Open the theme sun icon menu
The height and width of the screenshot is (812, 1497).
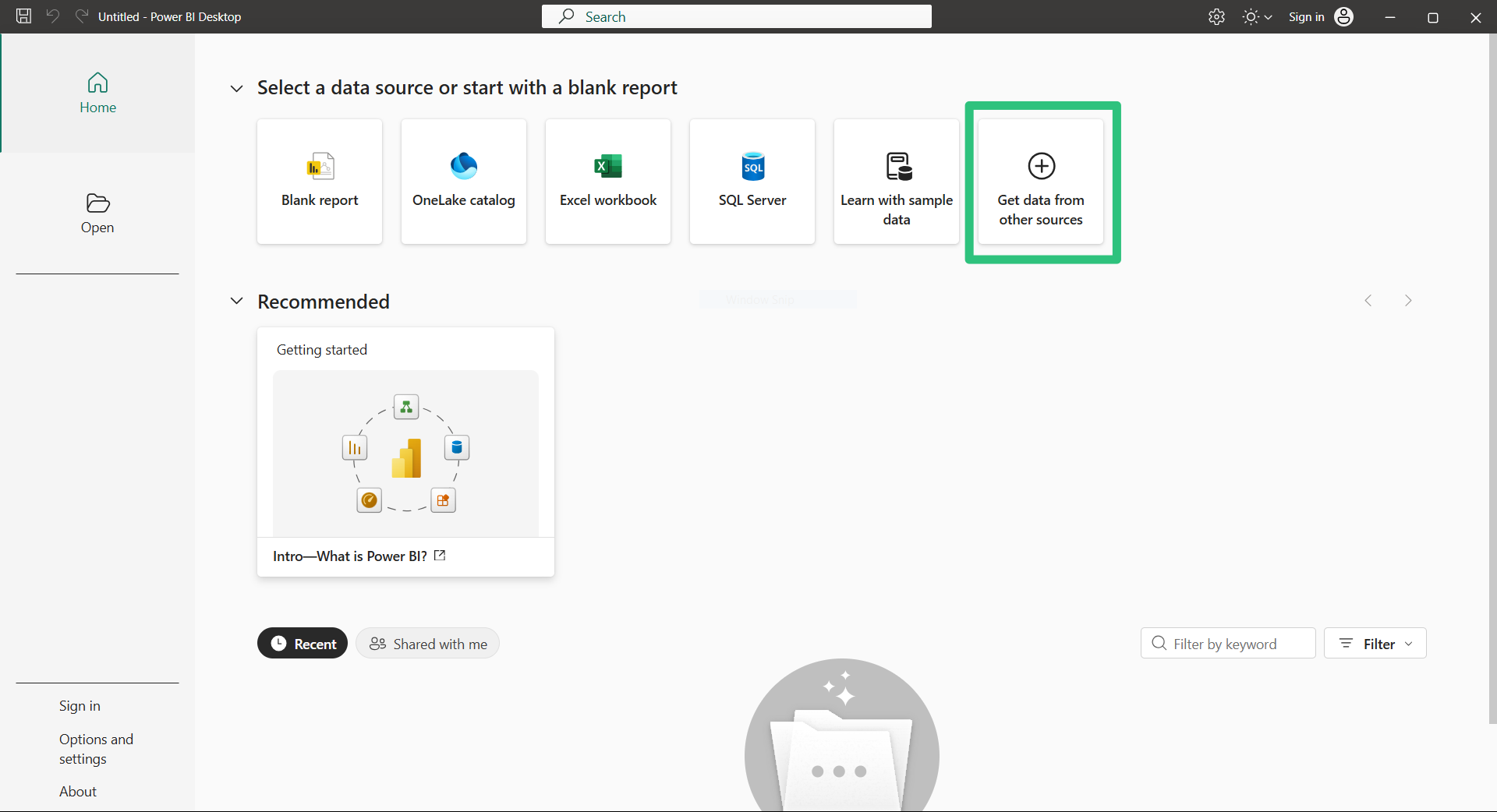[x=1257, y=16]
